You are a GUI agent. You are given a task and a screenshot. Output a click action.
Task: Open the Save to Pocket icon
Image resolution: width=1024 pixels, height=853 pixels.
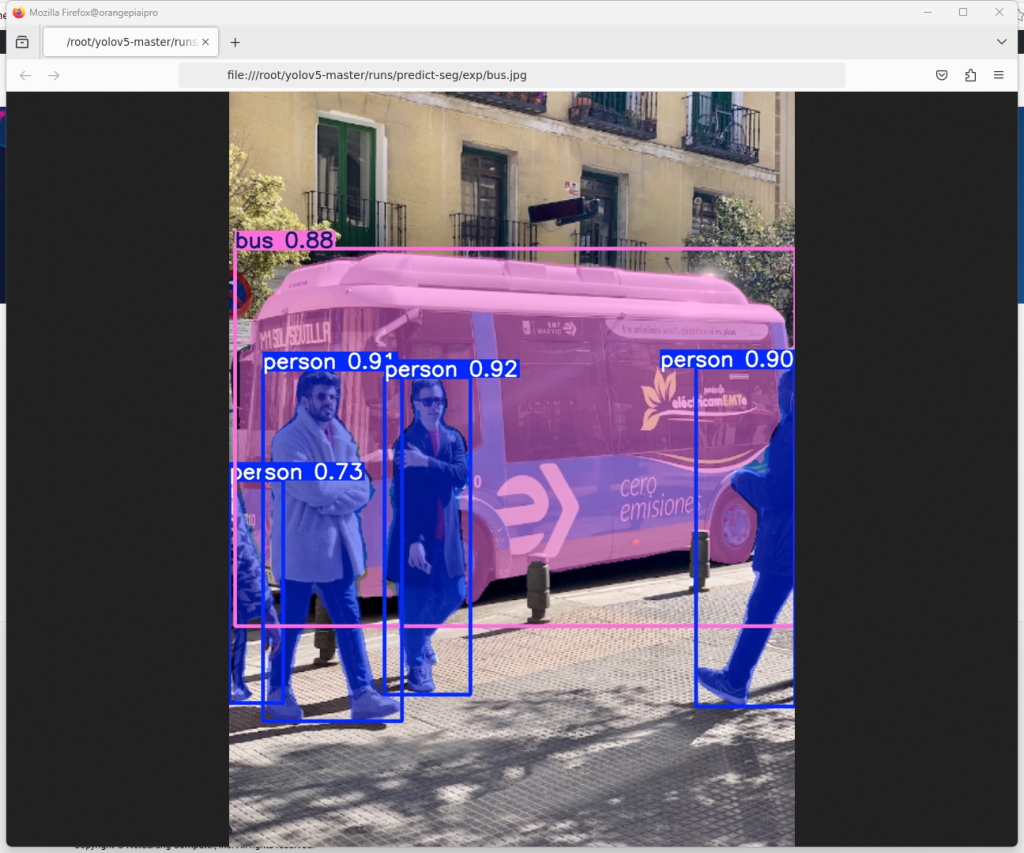pos(941,75)
